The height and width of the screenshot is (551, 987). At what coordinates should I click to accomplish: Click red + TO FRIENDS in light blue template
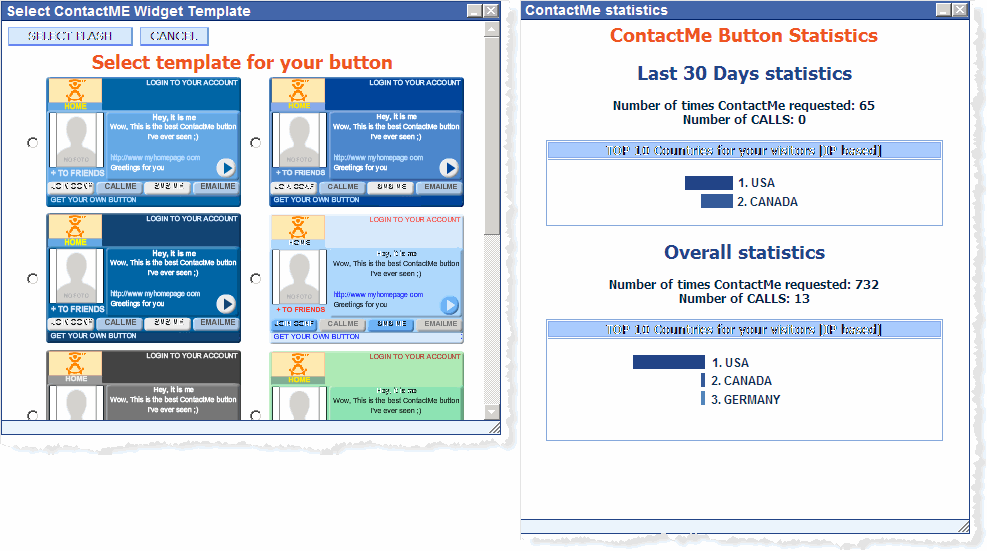(x=300, y=310)
